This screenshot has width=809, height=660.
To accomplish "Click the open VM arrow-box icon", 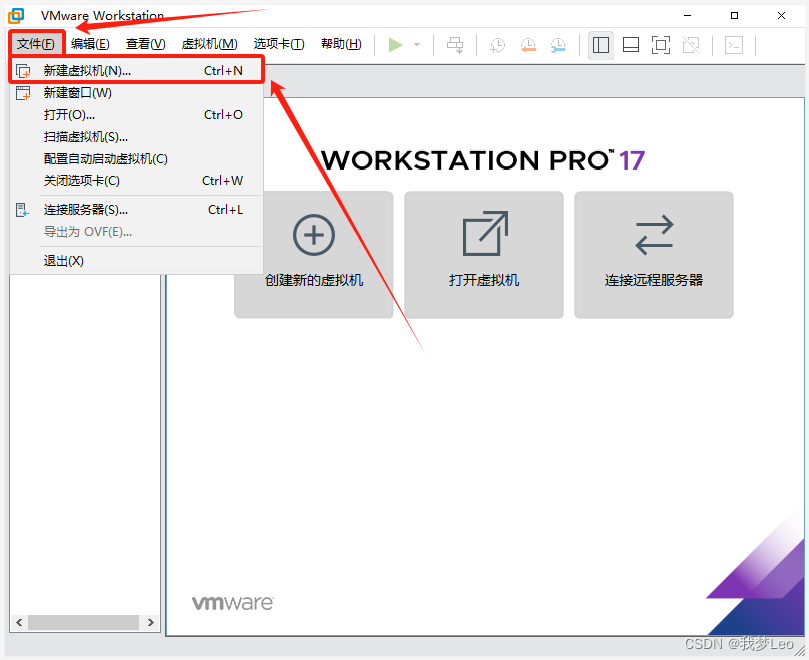I will pos(485,233).
